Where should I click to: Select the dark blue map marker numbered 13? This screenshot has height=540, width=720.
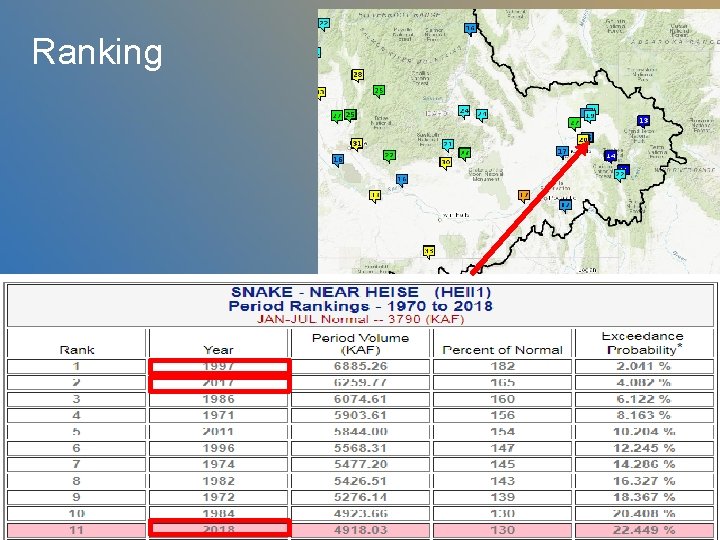pyautogui.click(x=643, y=121)
